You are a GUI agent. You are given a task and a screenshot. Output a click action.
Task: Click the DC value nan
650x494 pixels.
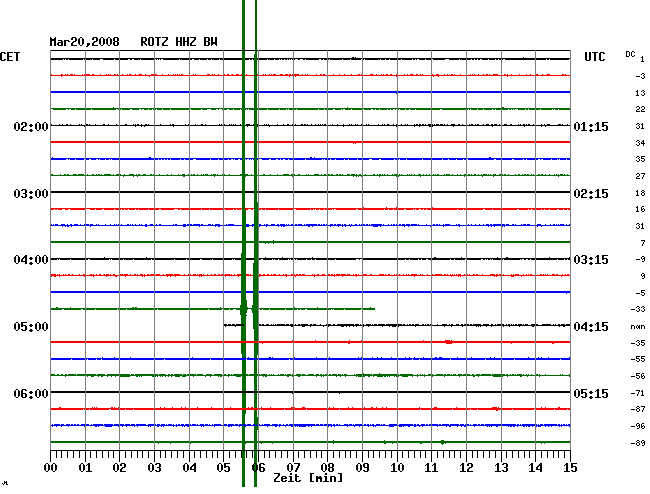pos(638,327)
